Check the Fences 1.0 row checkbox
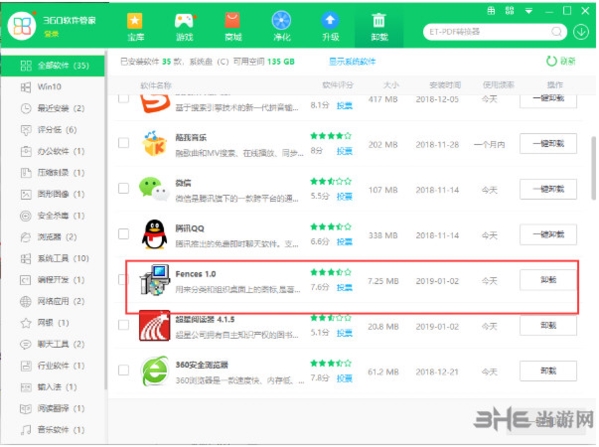Image resolution: width=599 pixels, height=447 pixels. pyautogui.click(x=122, y=280)
